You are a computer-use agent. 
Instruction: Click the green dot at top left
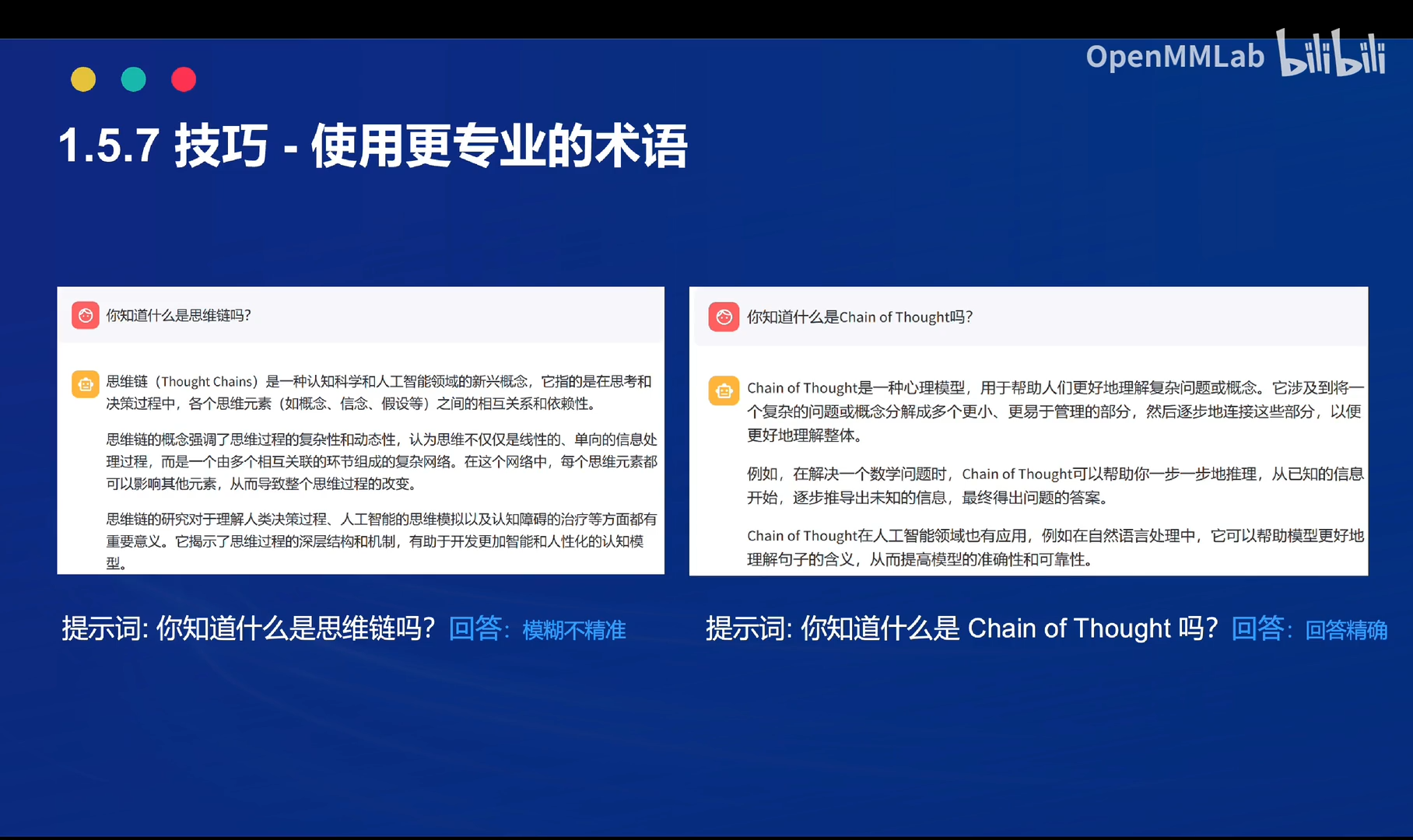pos(133,79)
